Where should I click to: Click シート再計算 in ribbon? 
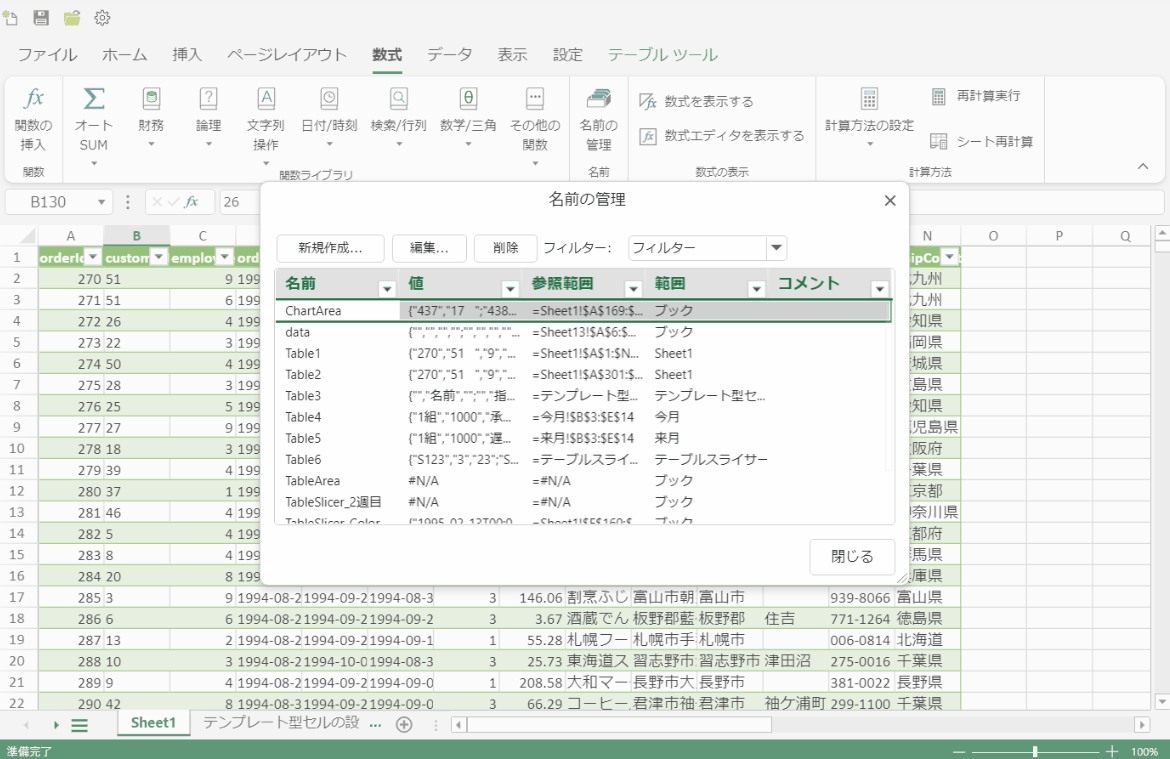[982, 142]
